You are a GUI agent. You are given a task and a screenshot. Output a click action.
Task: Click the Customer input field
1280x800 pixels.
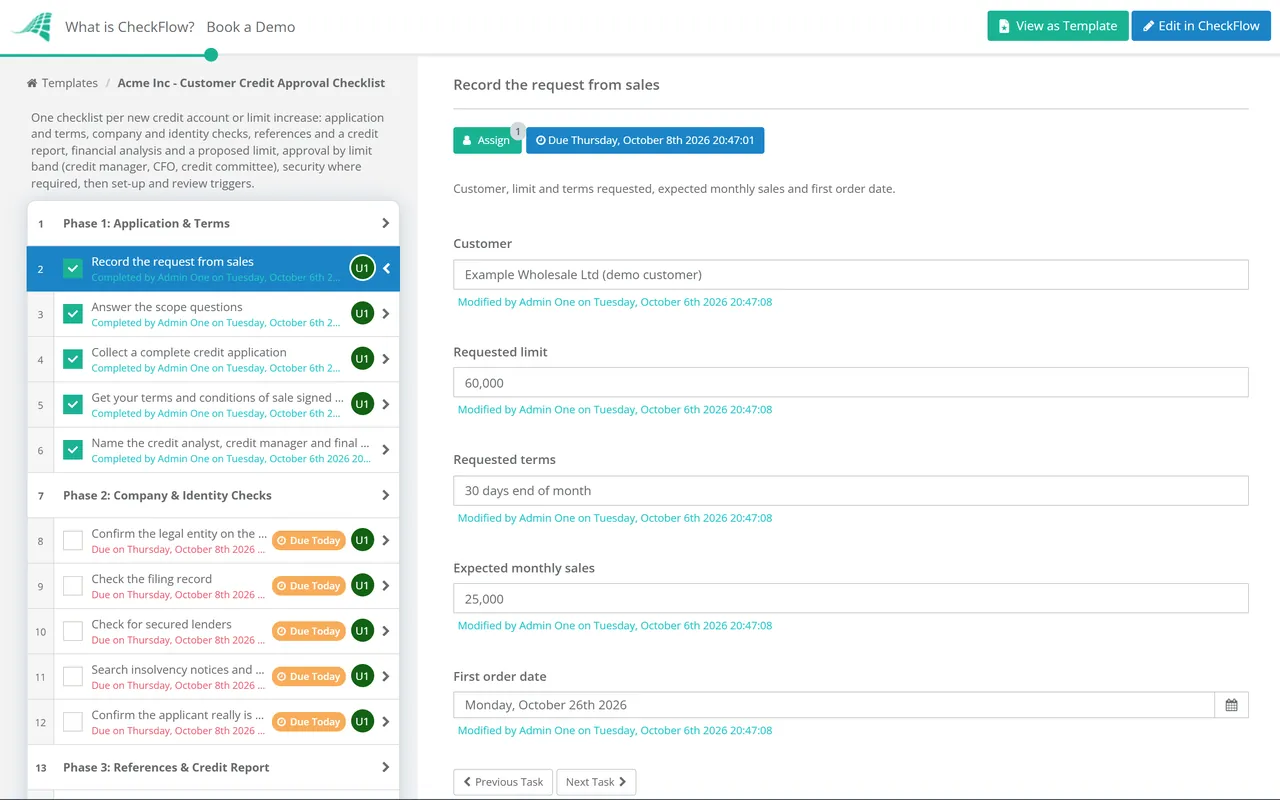851,275
